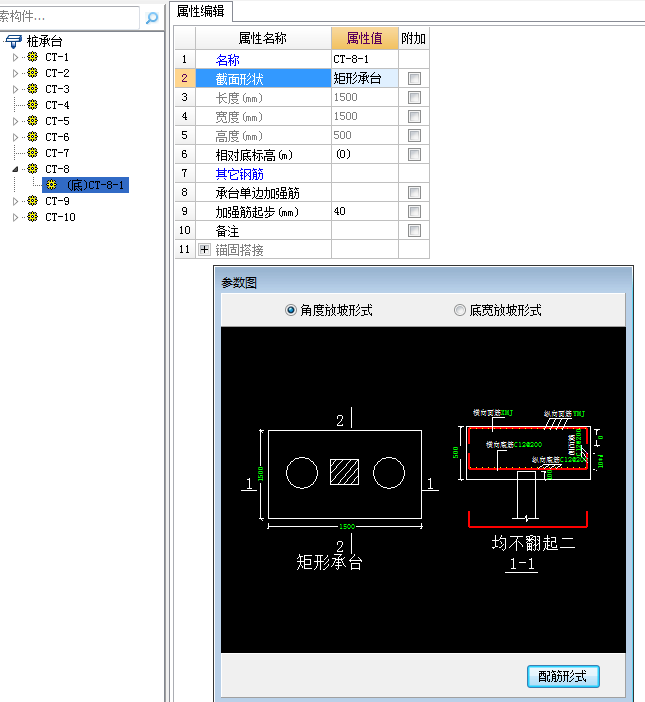This screenshot has width=645, height=702.
Task: Click the 相对底标高 value (0)
Action: 365,154
